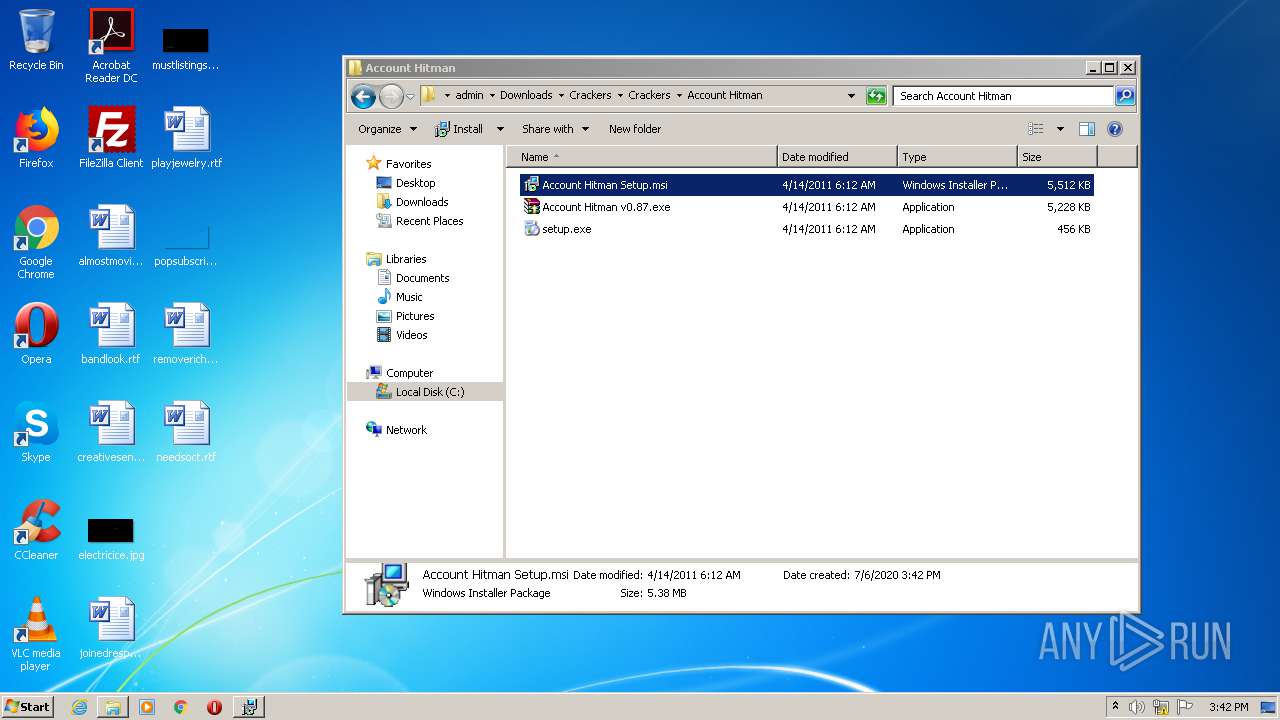The height and width of the screenshot is (720, 1280).
Task: Open the Organize menu
Action: click(387, 129)
